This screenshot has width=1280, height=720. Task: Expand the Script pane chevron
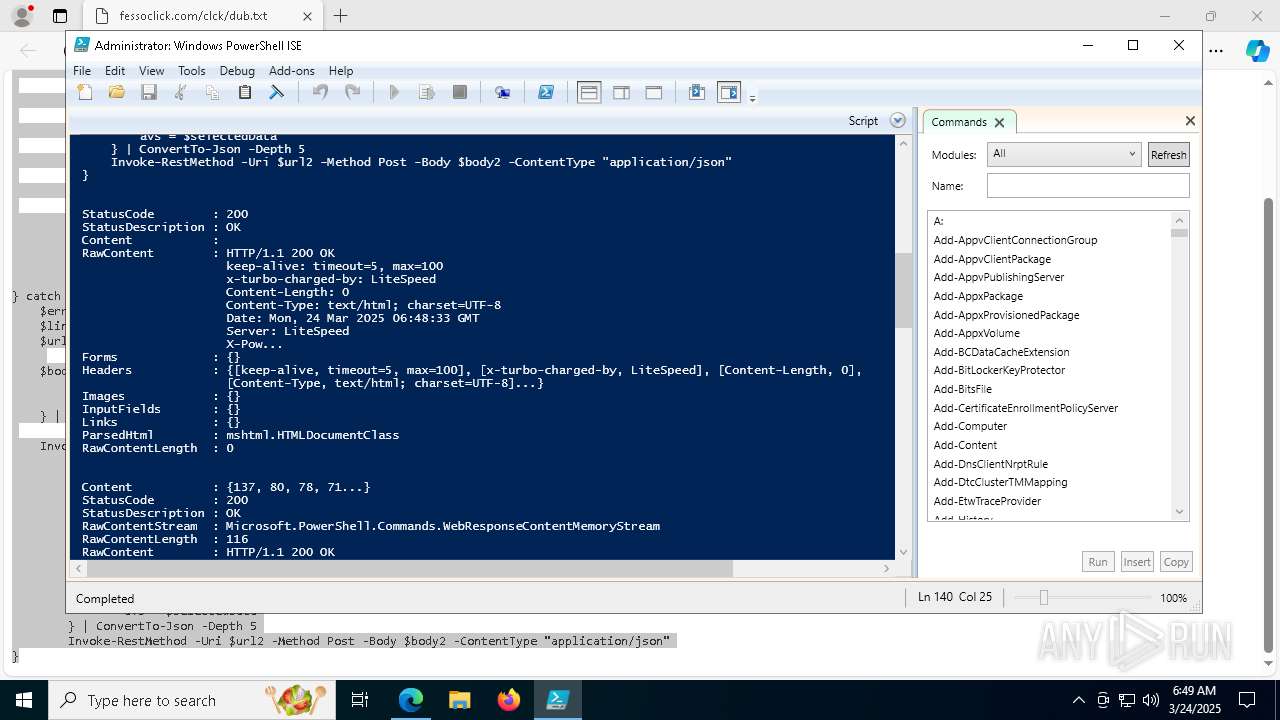(x=898, y=120)
